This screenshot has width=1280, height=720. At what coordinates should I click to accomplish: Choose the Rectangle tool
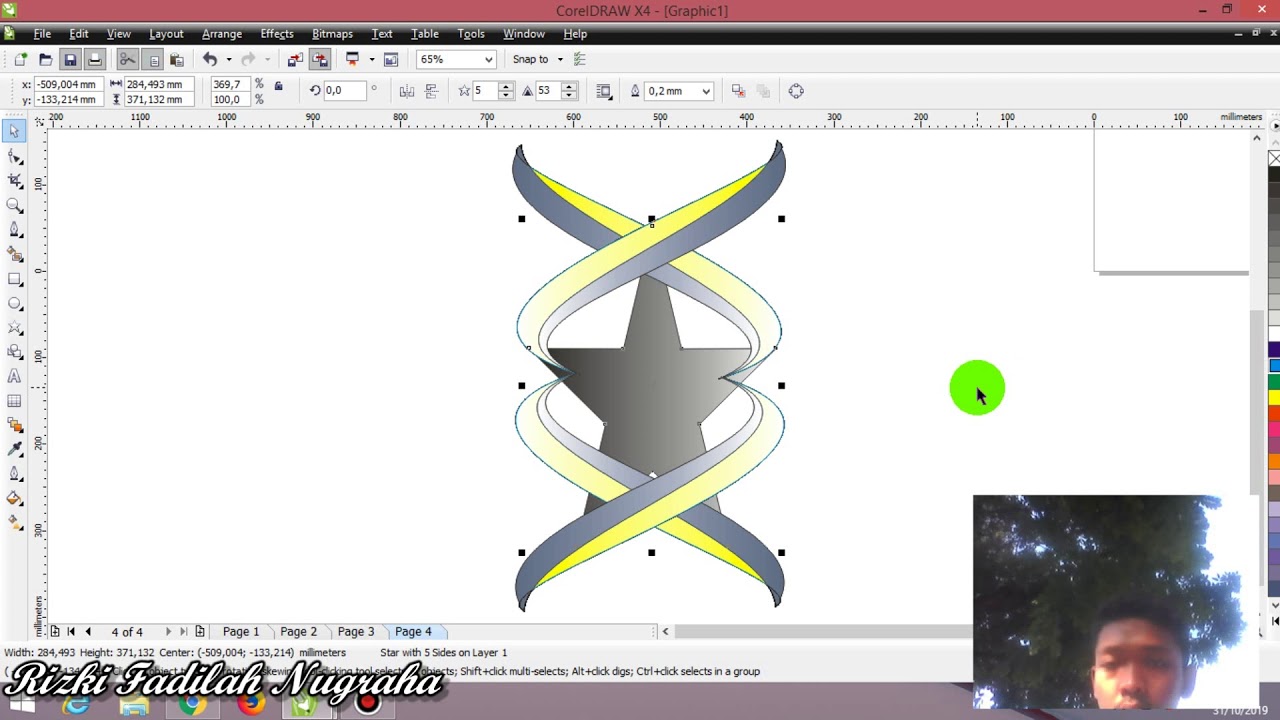pyautogui.click(x=14, y=279)
